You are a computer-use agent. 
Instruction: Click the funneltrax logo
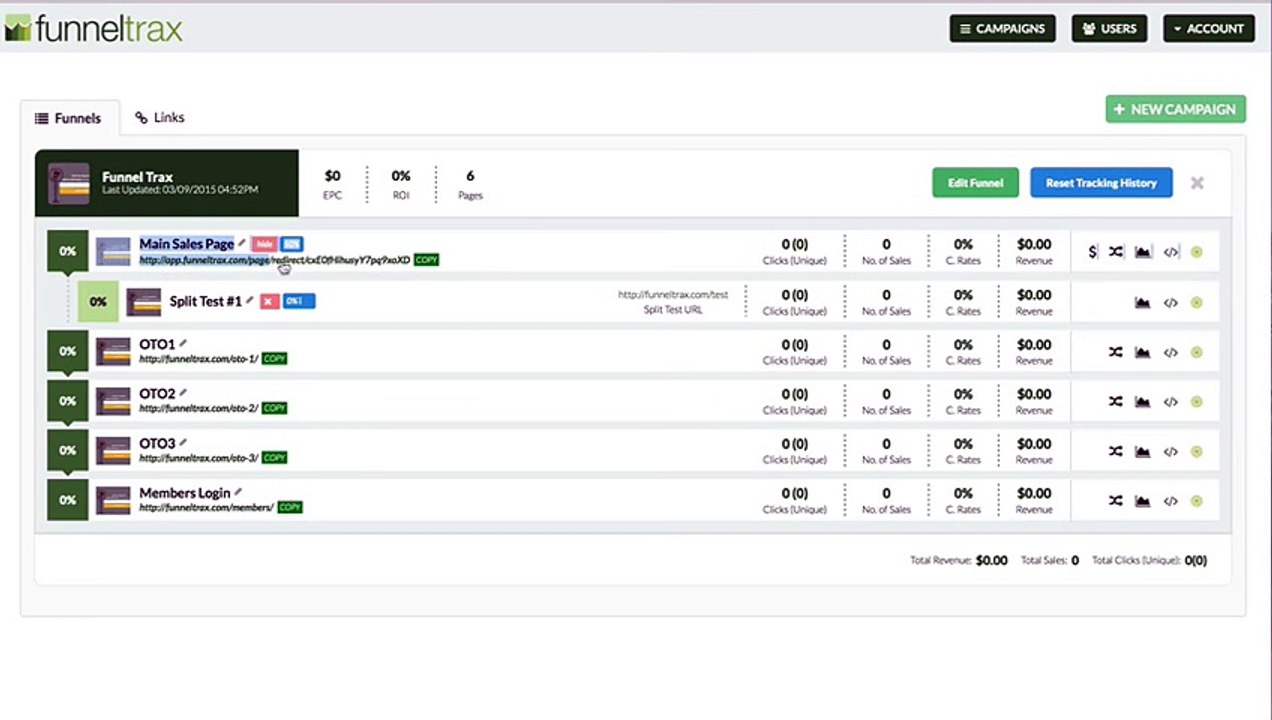[93, 29]
